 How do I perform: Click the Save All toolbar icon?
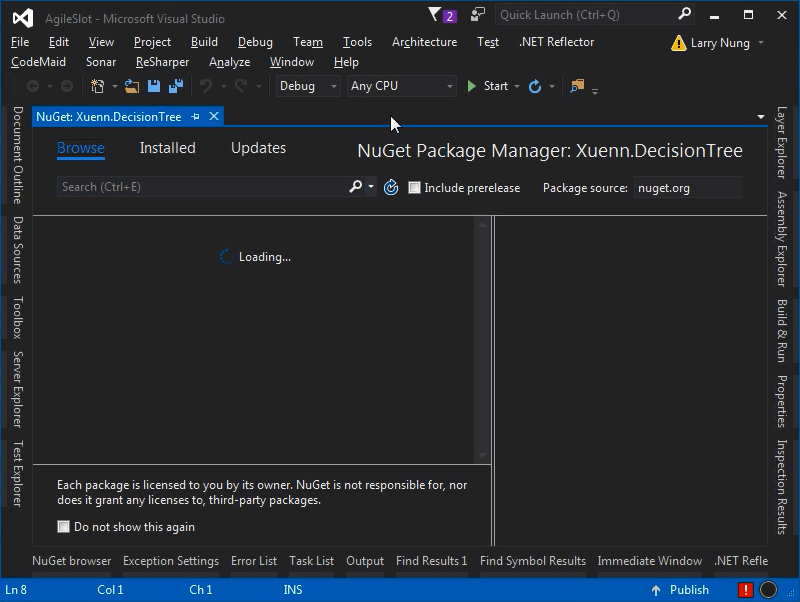(176, 86)
